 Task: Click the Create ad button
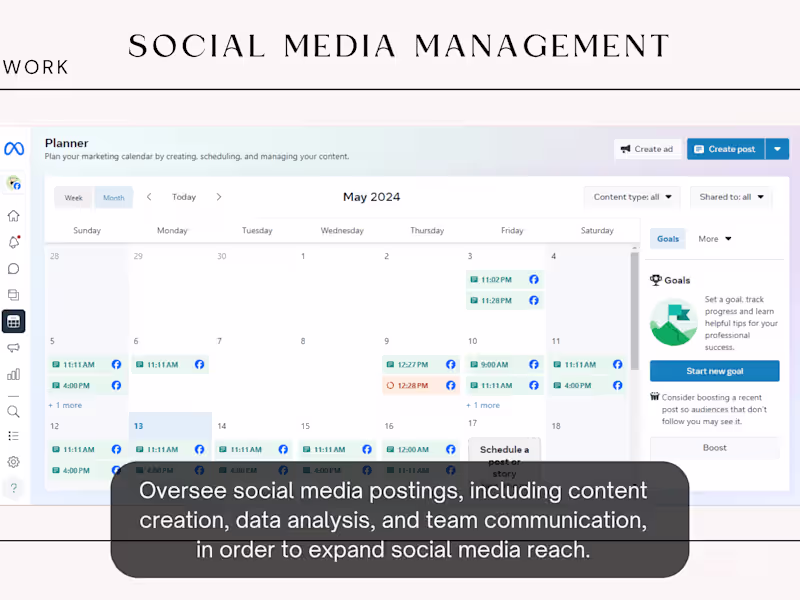(x=647, y=149)
